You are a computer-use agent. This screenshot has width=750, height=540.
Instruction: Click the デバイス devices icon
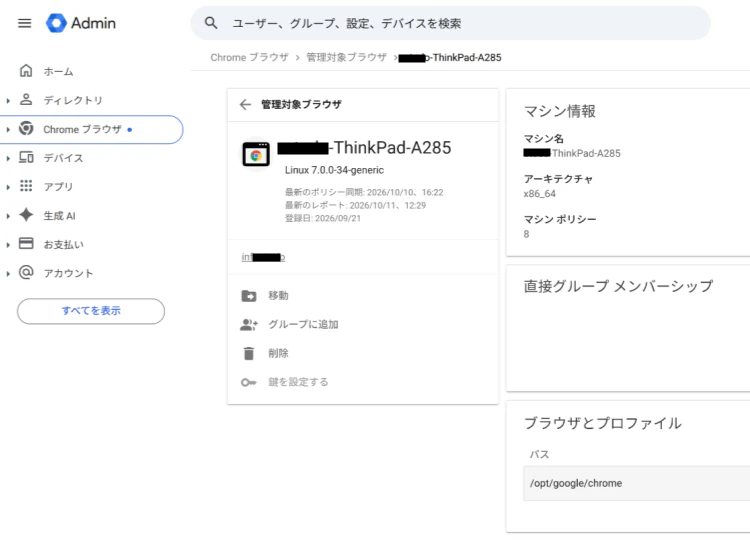tap(26, 157)
